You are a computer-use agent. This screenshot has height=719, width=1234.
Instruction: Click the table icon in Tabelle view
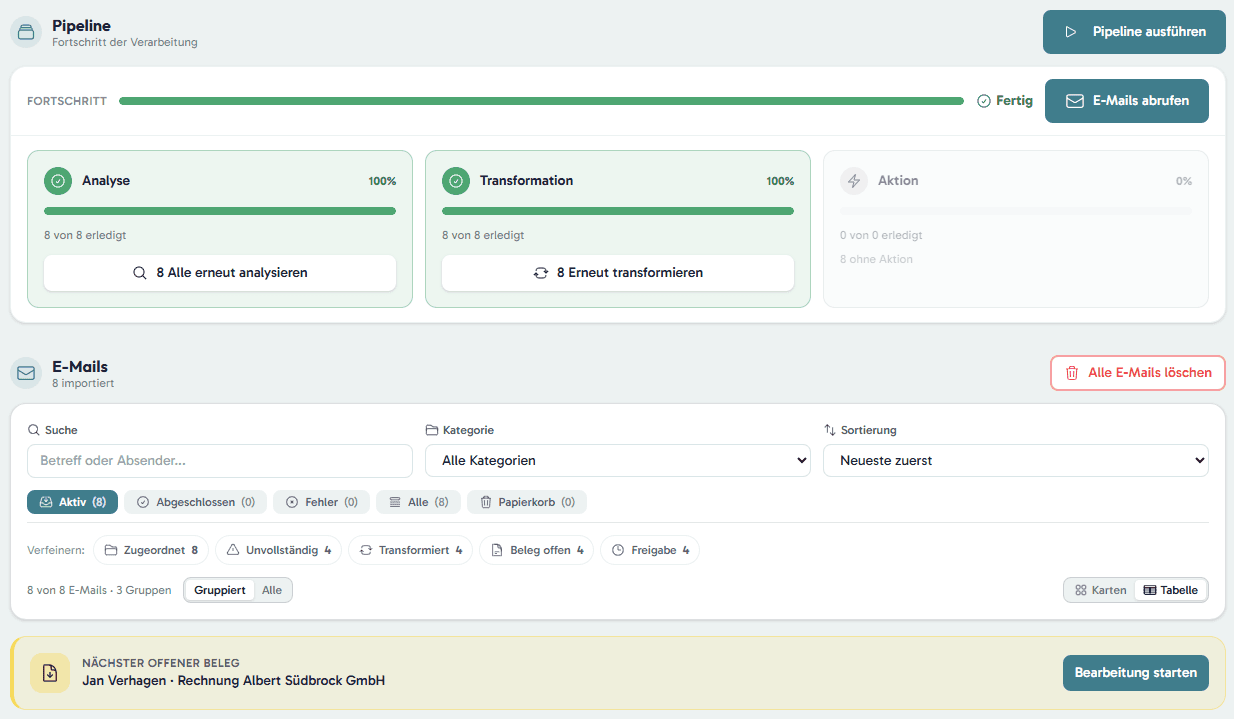click(1150, 590)
